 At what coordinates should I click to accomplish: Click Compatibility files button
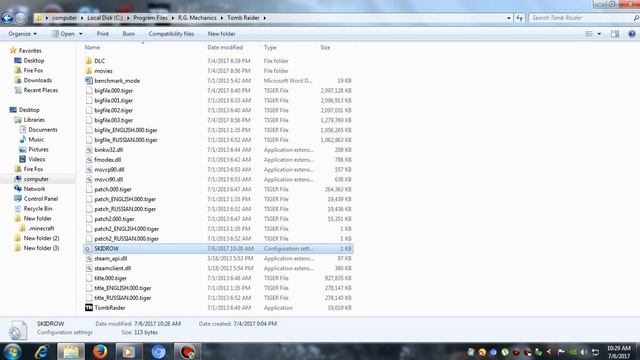(171, 34)
